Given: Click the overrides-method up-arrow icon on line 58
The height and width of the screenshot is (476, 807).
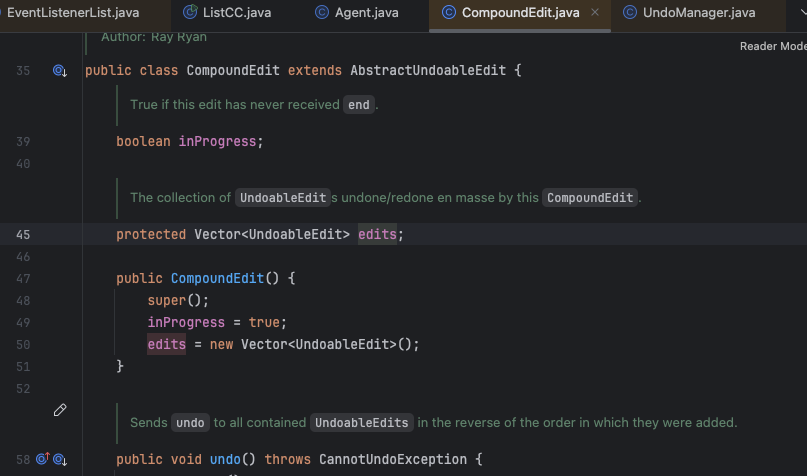Looking at the screenshot, I should pyautogui.click(x=43, y=460).
